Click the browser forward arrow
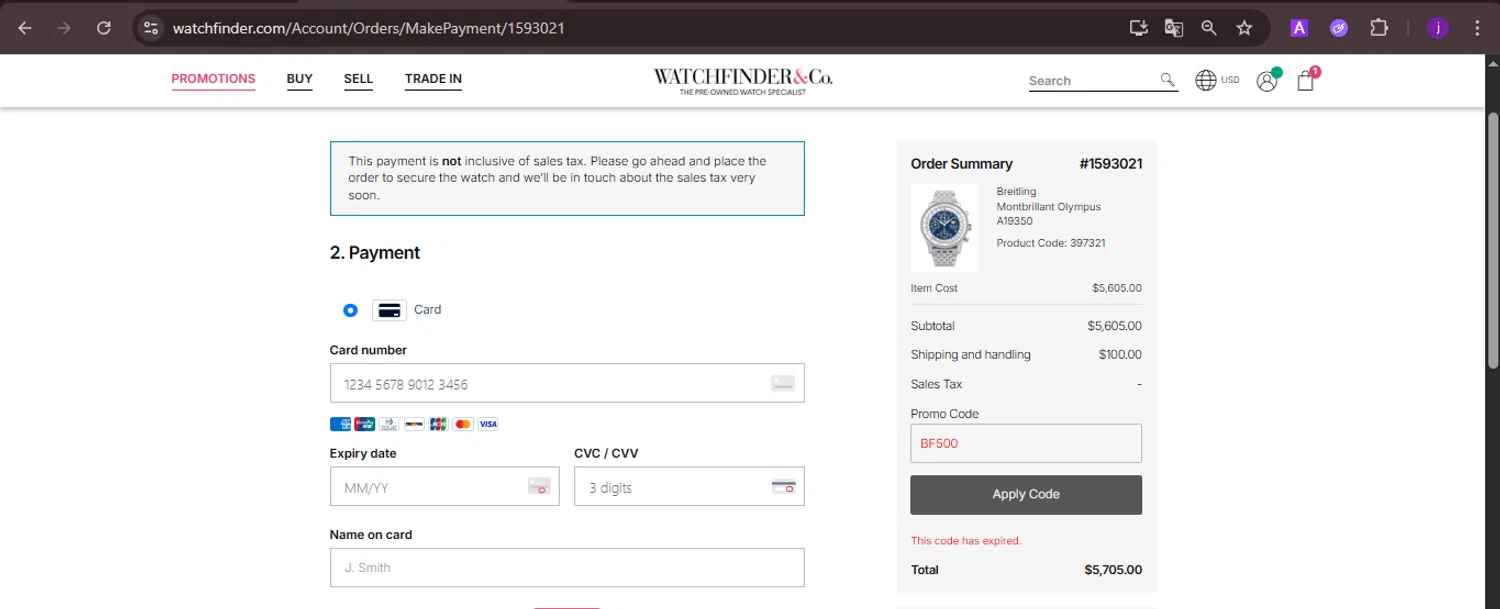 point(64,28)
